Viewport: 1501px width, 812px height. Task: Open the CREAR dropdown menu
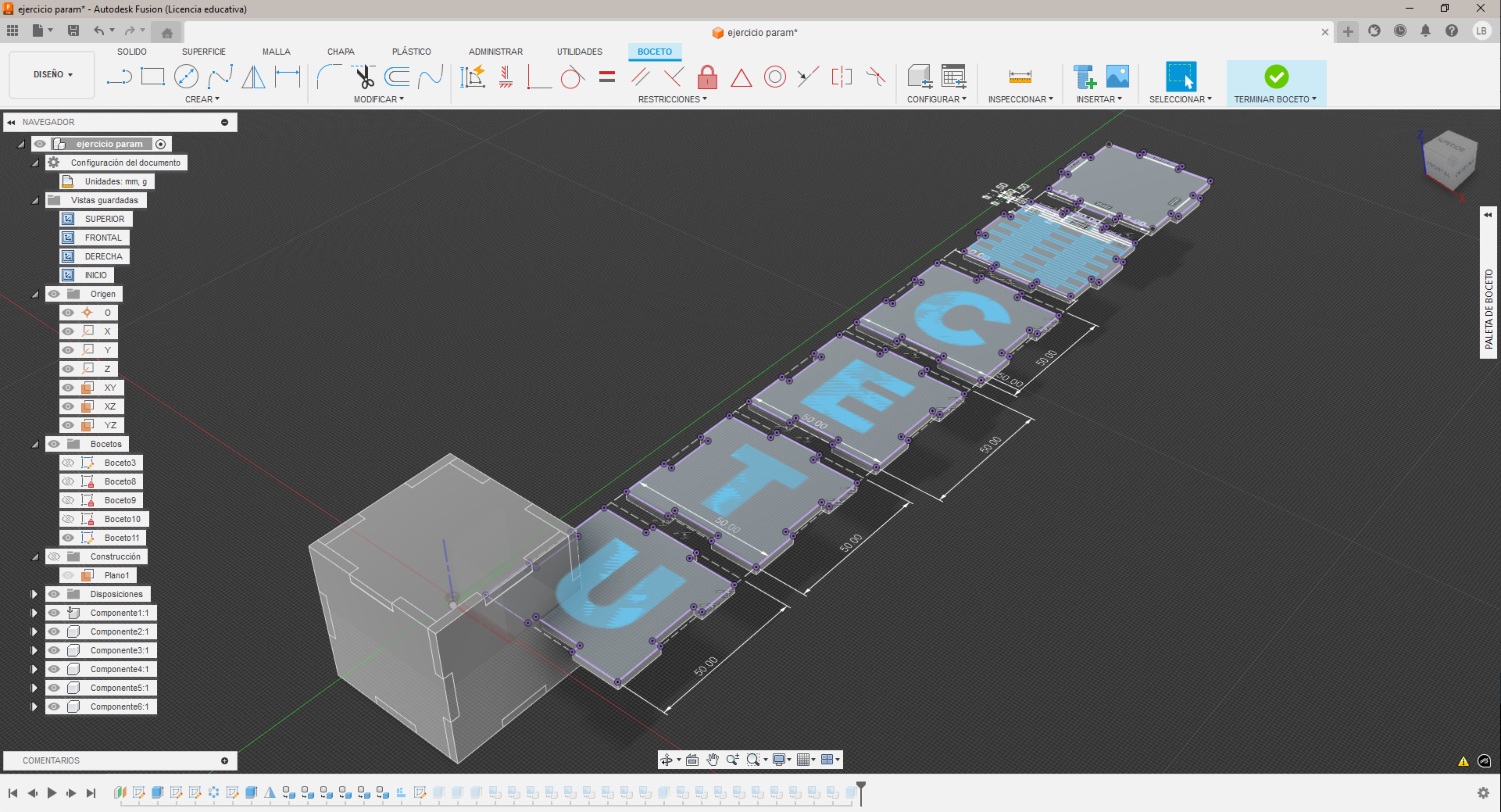coord(202,99)
